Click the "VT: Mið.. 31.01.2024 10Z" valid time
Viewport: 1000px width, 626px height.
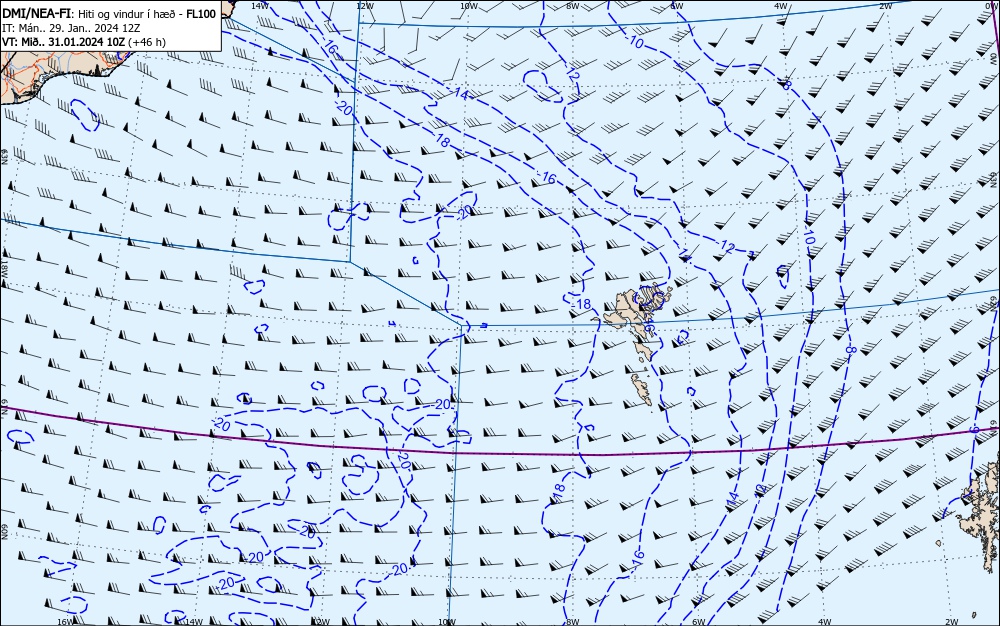64,42
